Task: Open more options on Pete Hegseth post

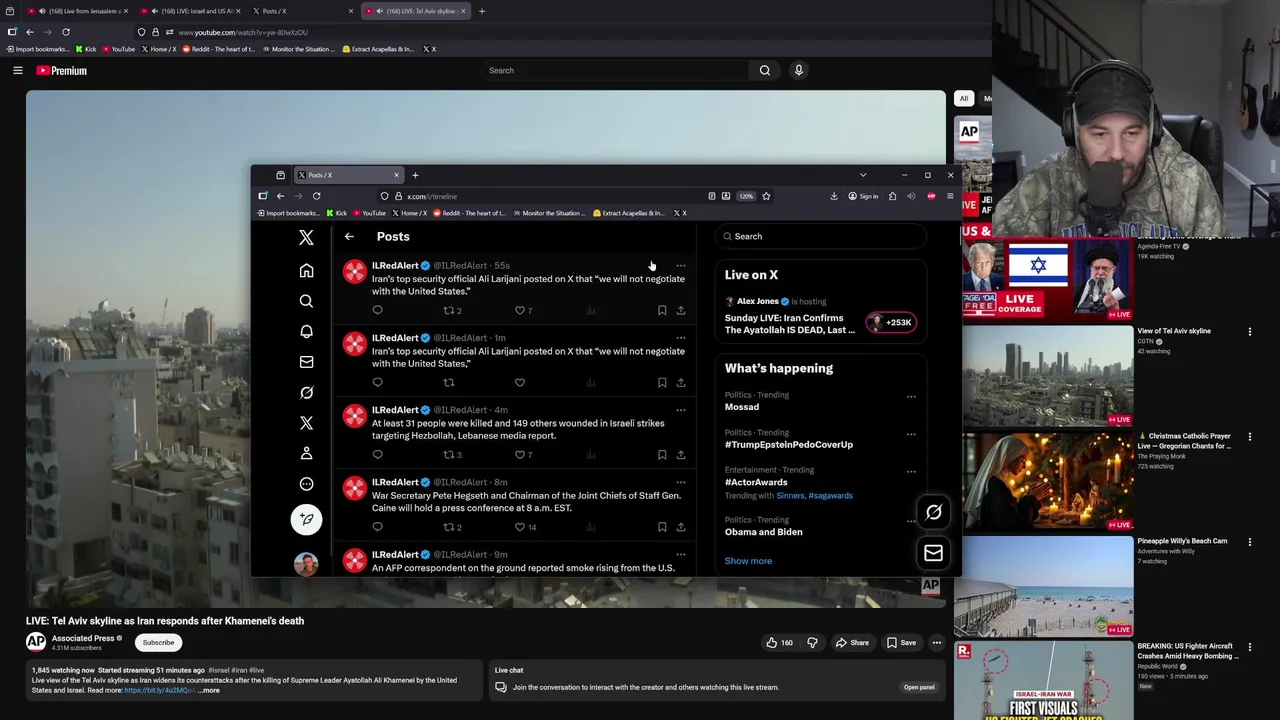Action: 681,482
